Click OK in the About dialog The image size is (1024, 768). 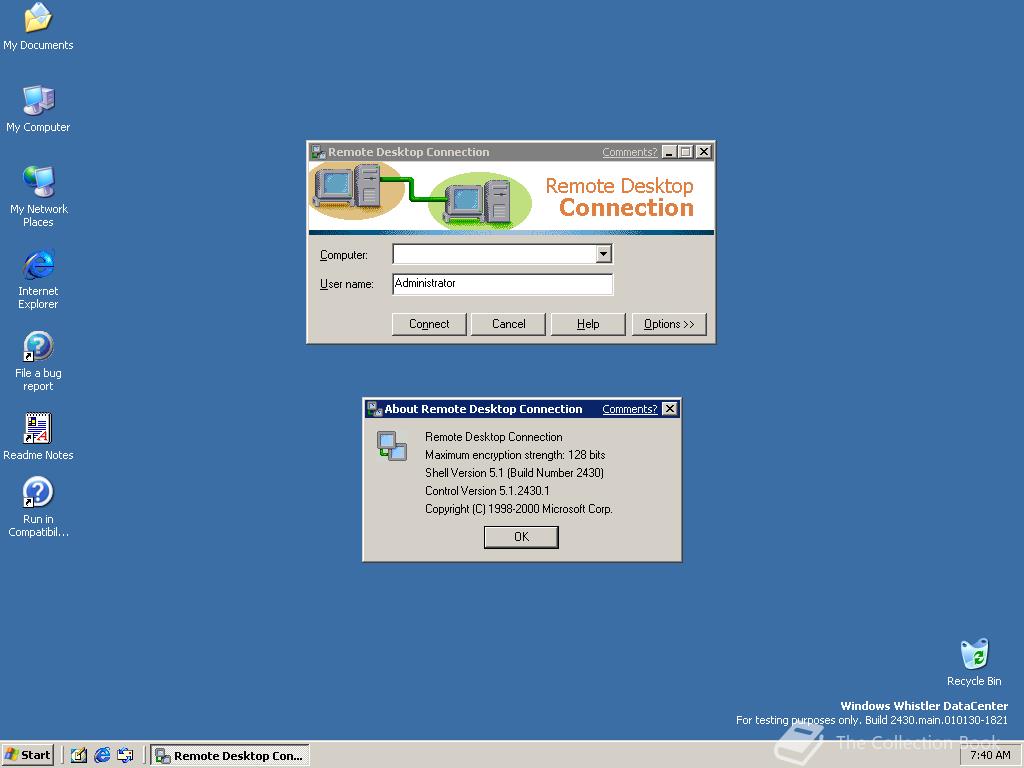[x=521, y=537]
